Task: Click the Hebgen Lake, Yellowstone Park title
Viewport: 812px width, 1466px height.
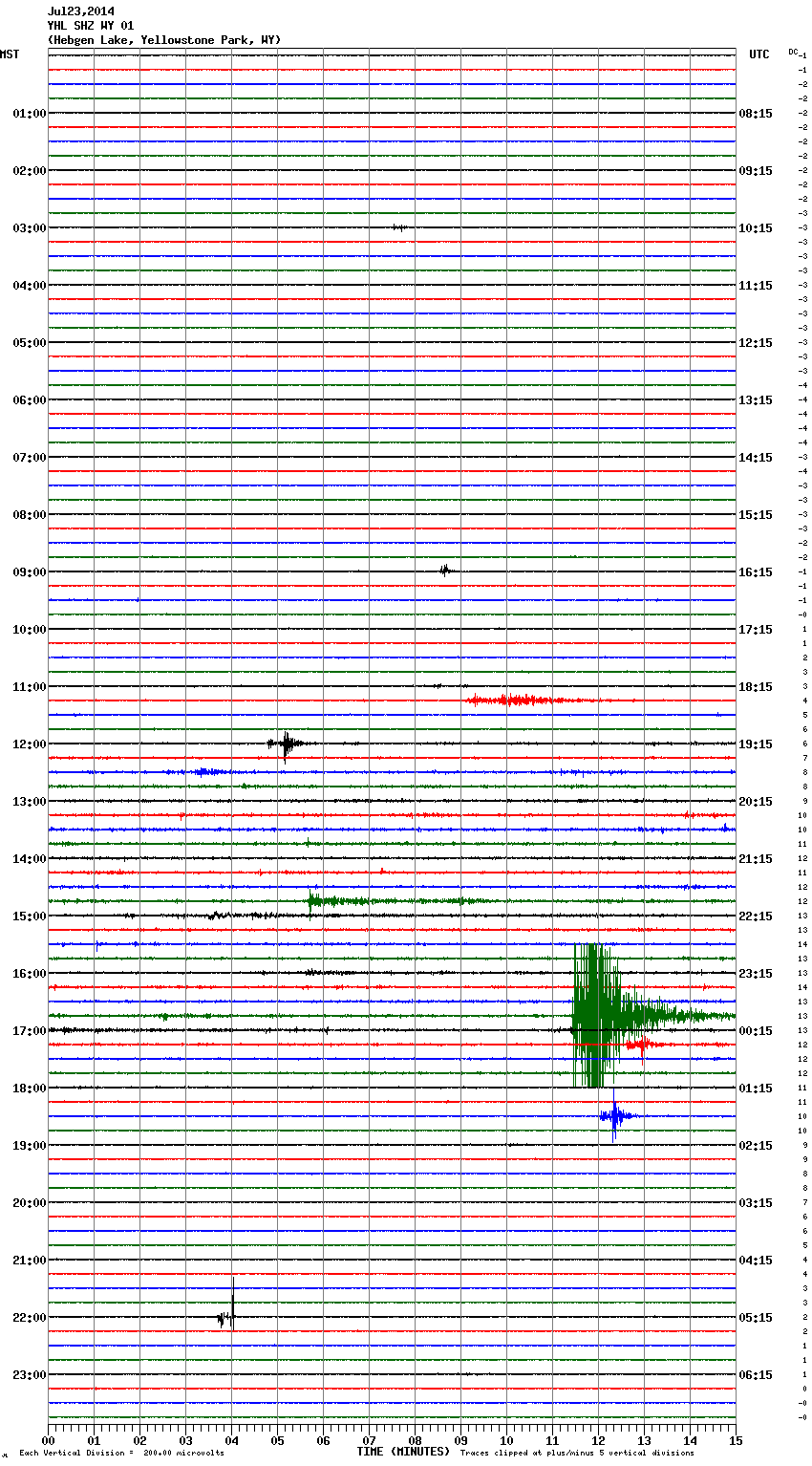Action: pyautogui.click(x=164, y=40)
